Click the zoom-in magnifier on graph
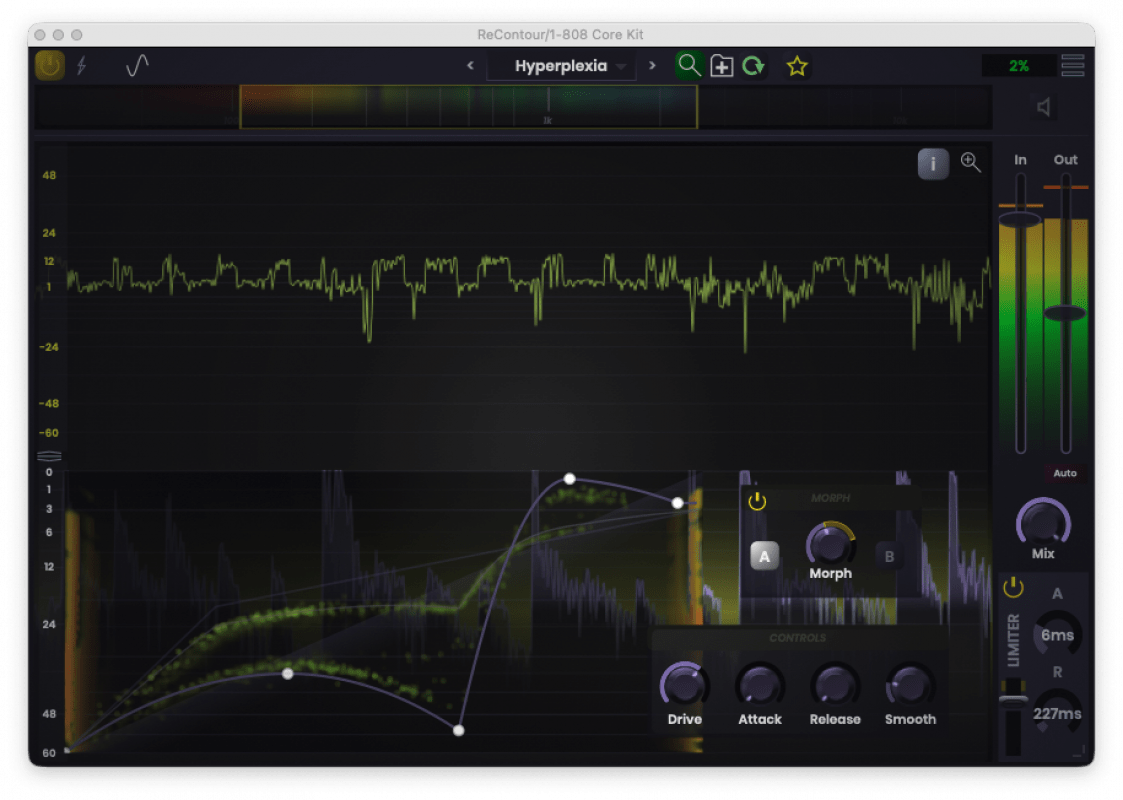Screen dimensions: 1123x800 970,163
